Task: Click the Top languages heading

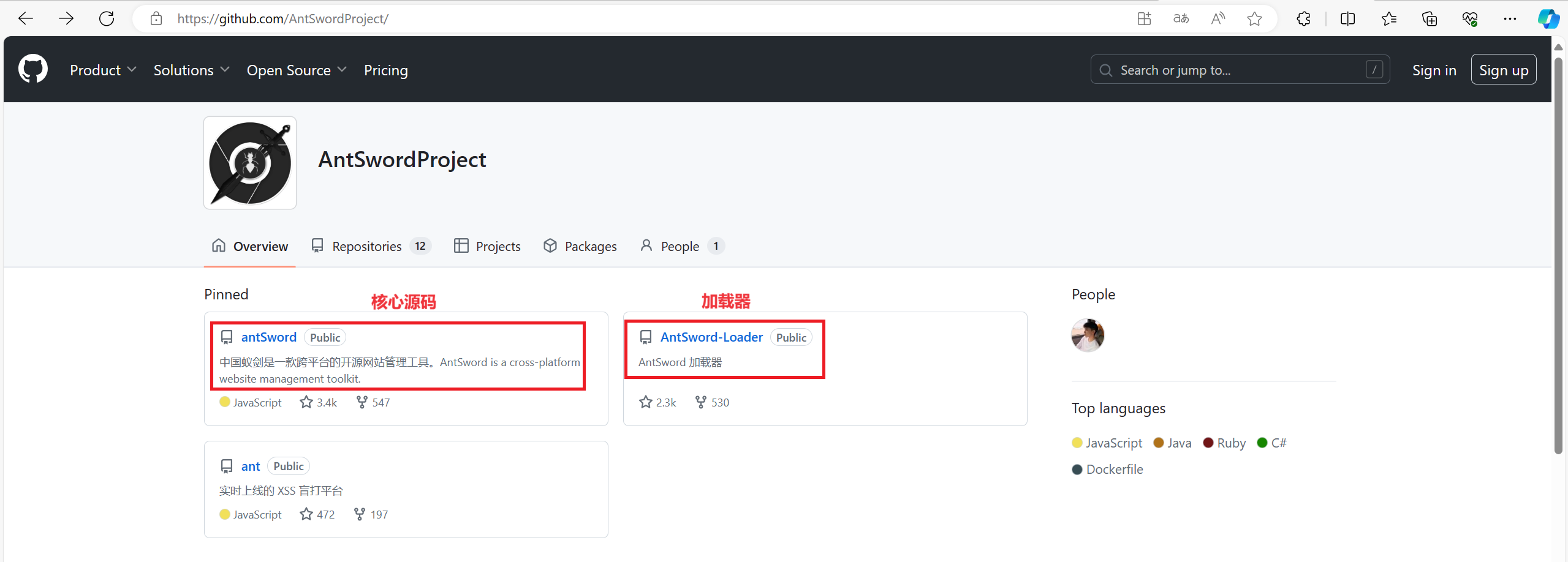Action: [1118, 408]
